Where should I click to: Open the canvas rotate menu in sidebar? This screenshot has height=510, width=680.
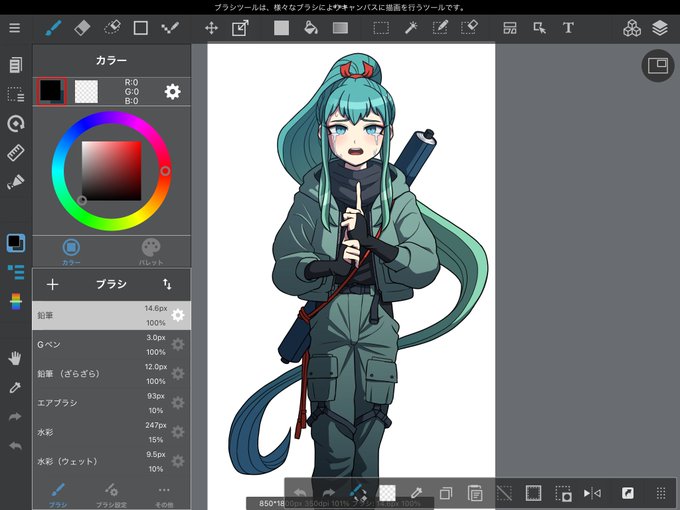16,124
